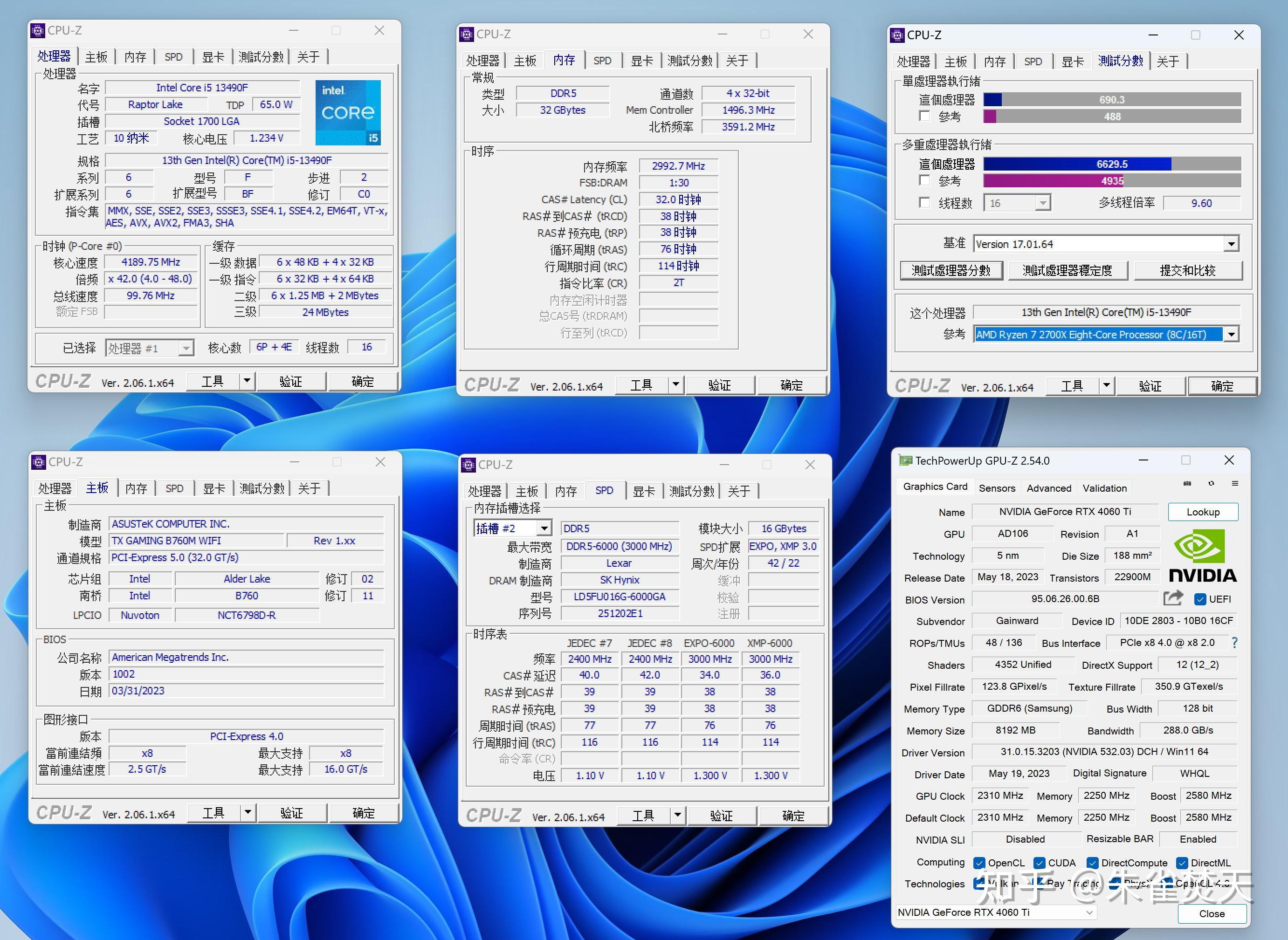Click the NVIDIA logo in GPU-Z
This screenshot has height=940, width=1288.
(1203, 556)
